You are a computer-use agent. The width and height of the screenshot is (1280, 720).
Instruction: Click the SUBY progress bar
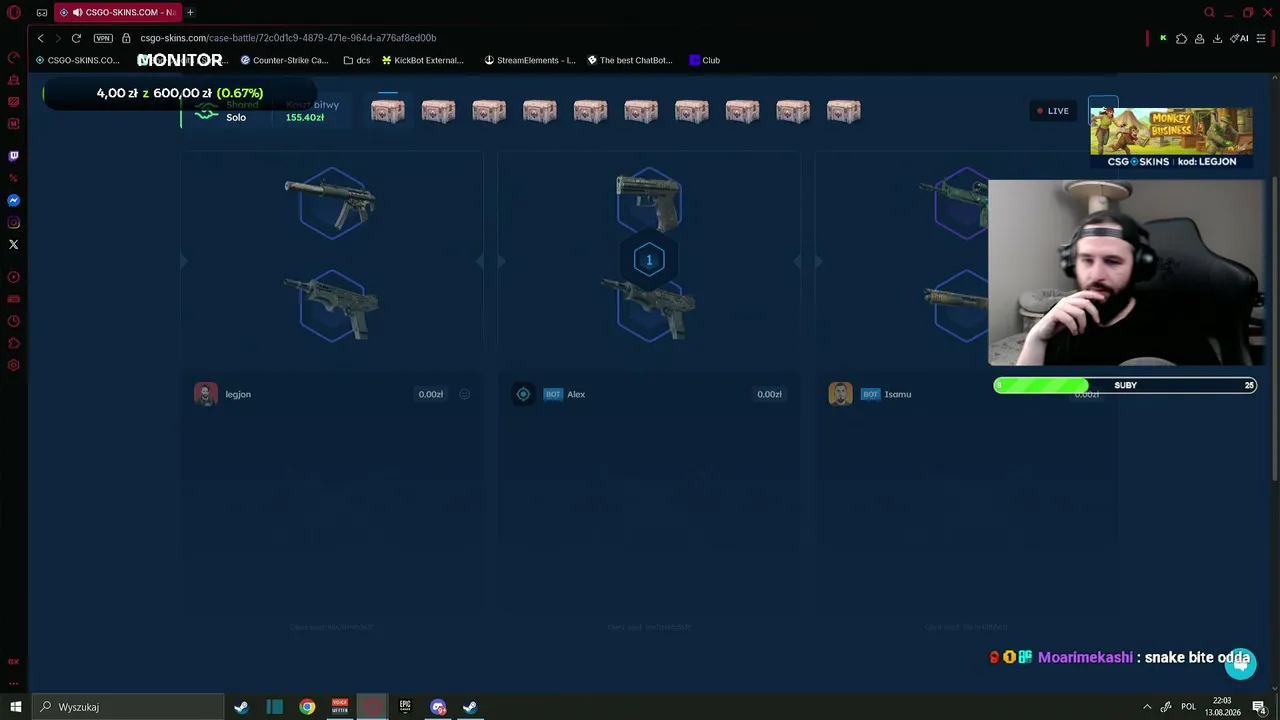1125,385
